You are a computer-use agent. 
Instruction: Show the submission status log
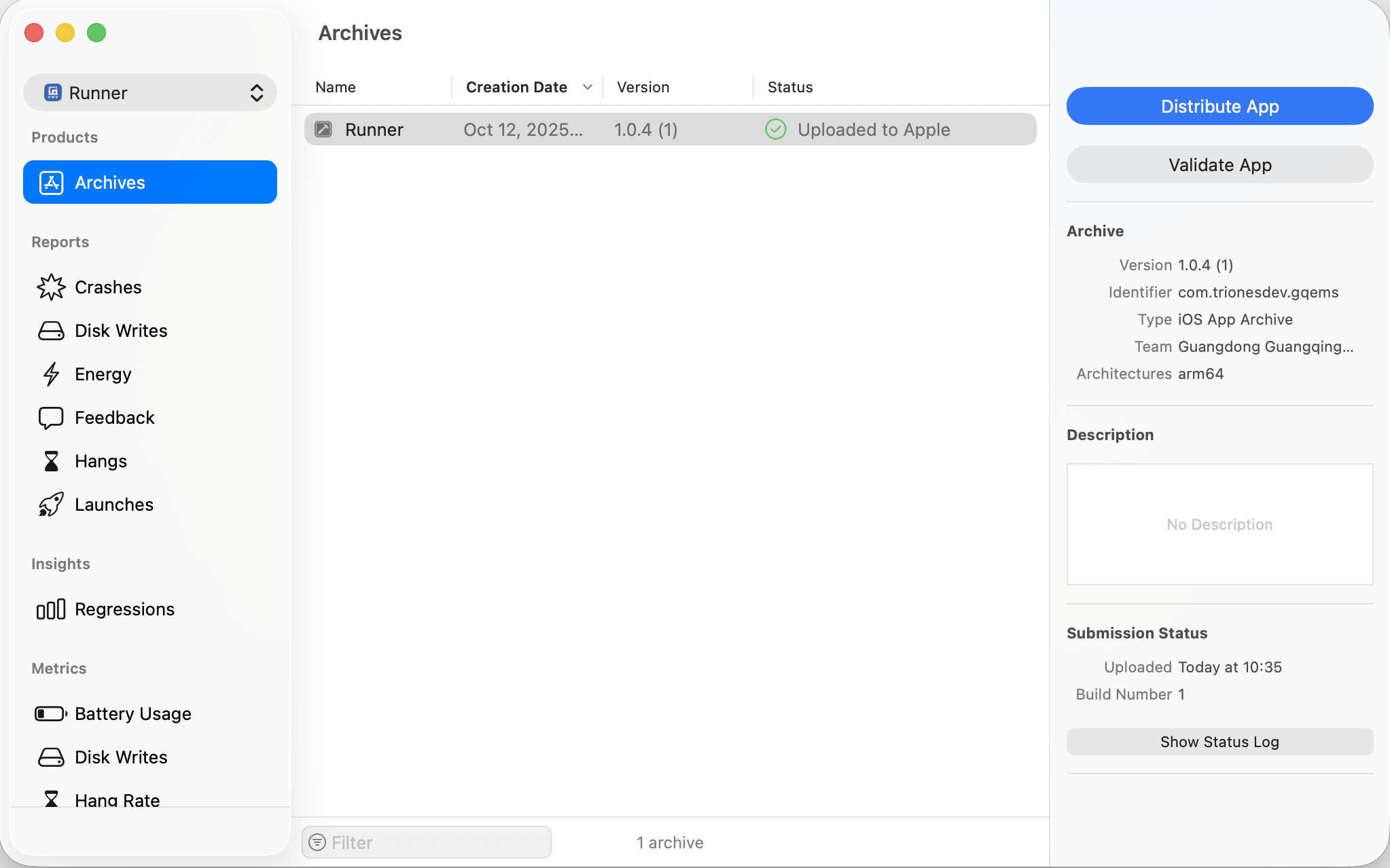(1219, 742)
